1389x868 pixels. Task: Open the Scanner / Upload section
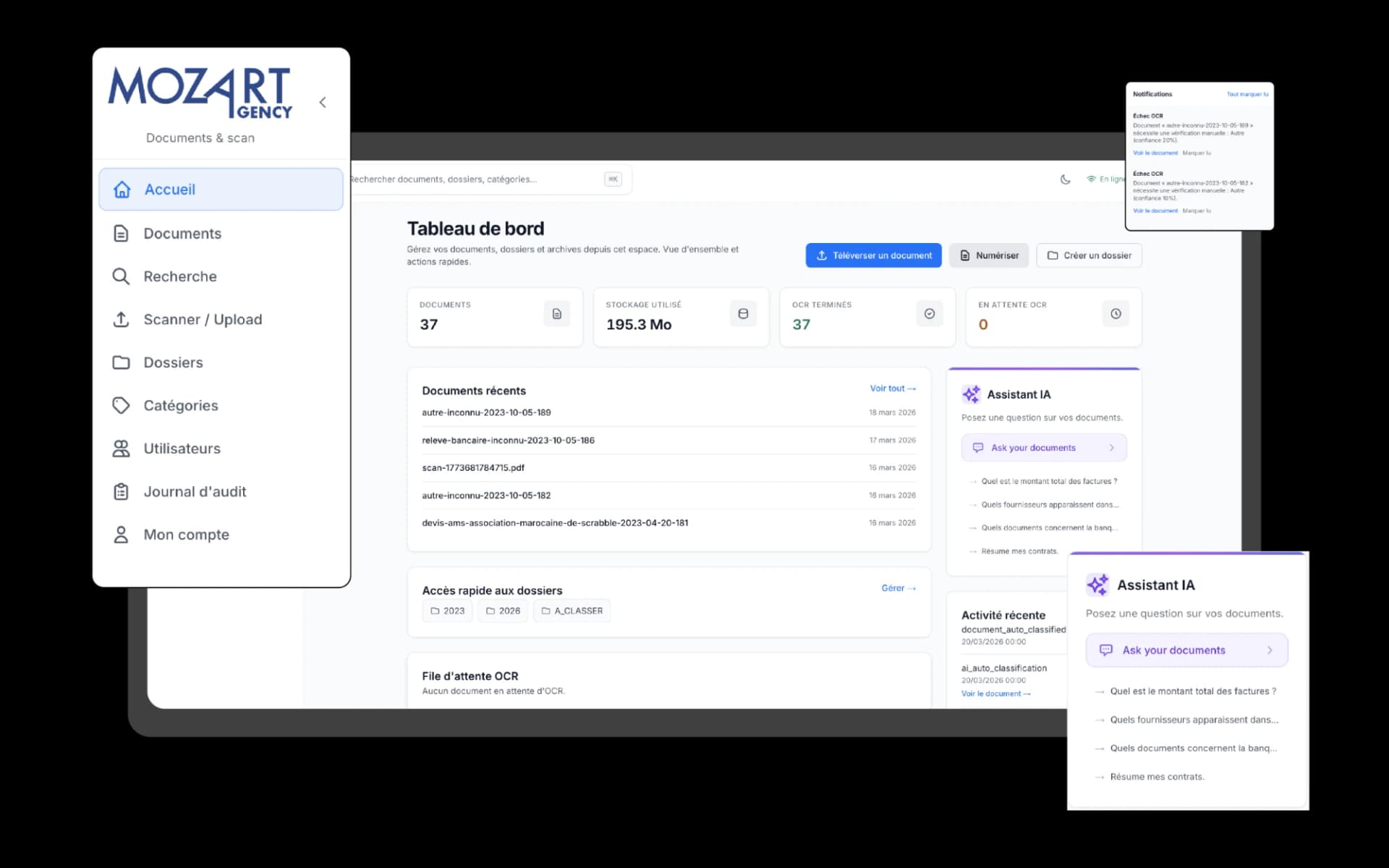click(221, 320)
